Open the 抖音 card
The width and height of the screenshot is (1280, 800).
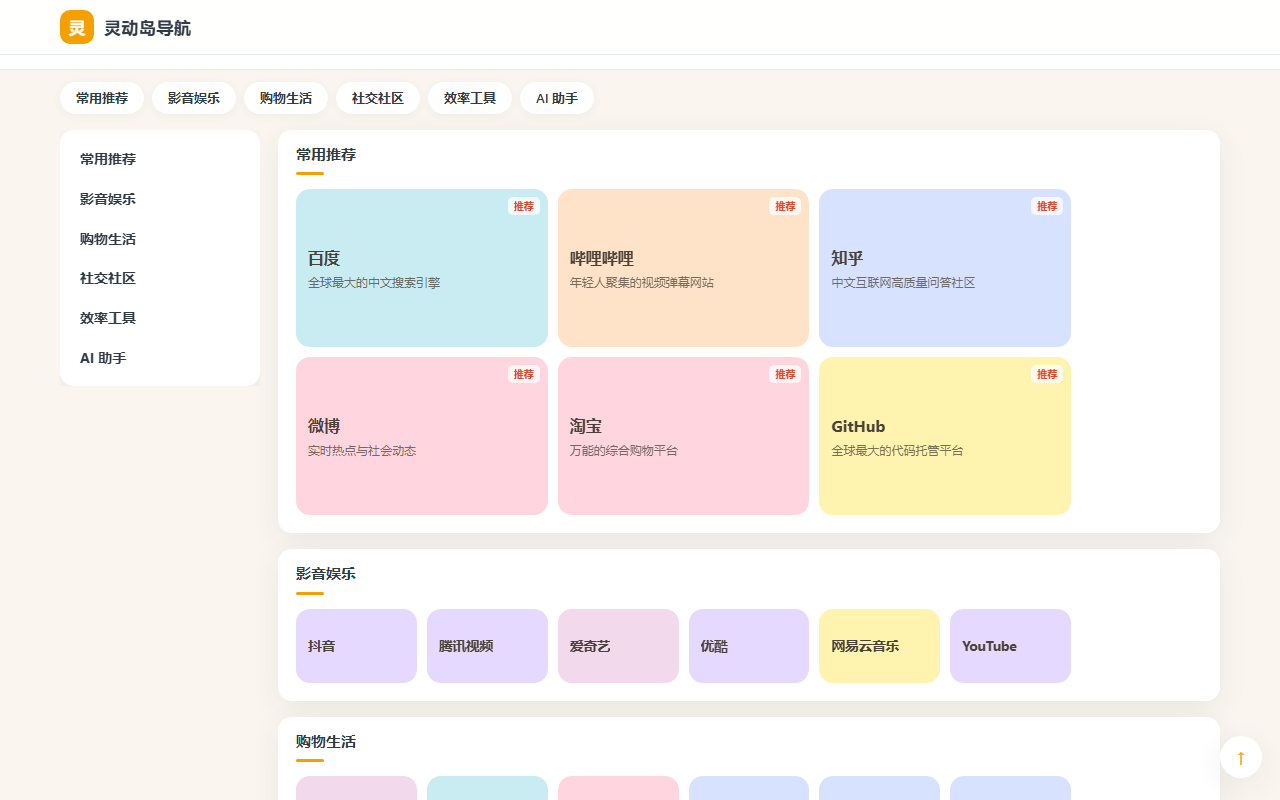356,646
